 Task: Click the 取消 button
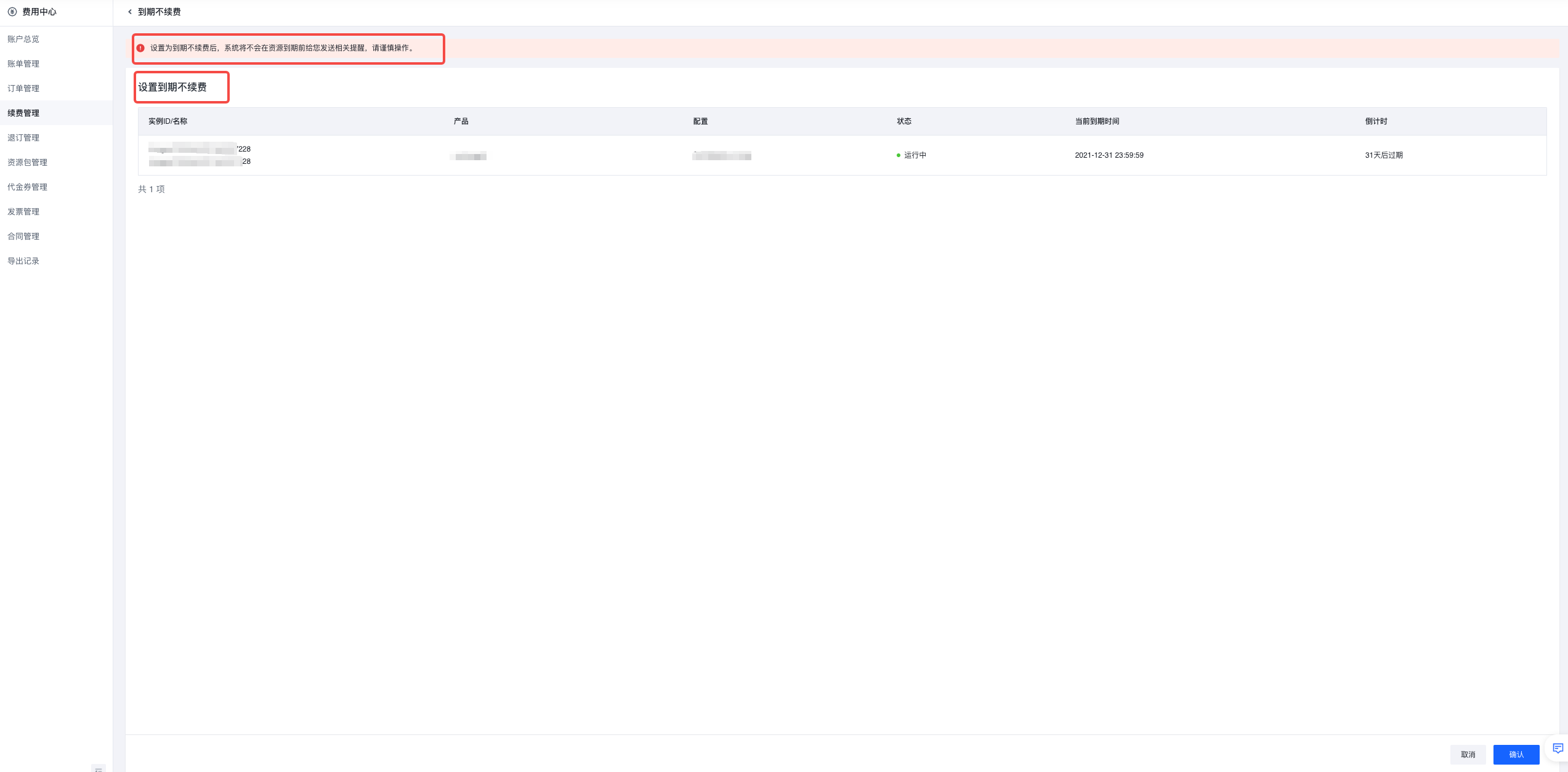[x=1468, y=754]
